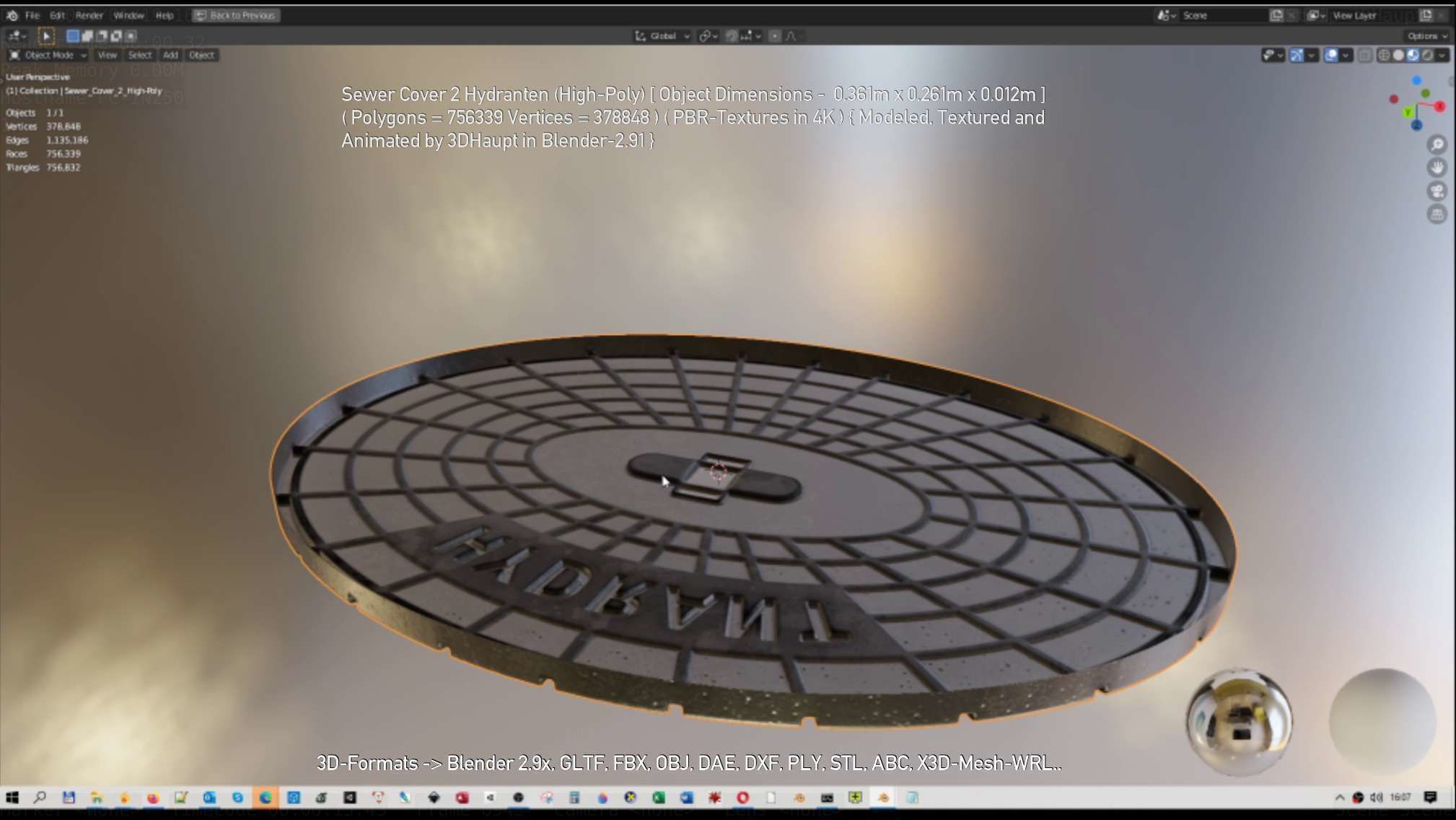Choose the Extend selection mode icon
Image resolution: width=1456 pixels, height=820 pixels.
pyautogui.click(x=87, y=35)
